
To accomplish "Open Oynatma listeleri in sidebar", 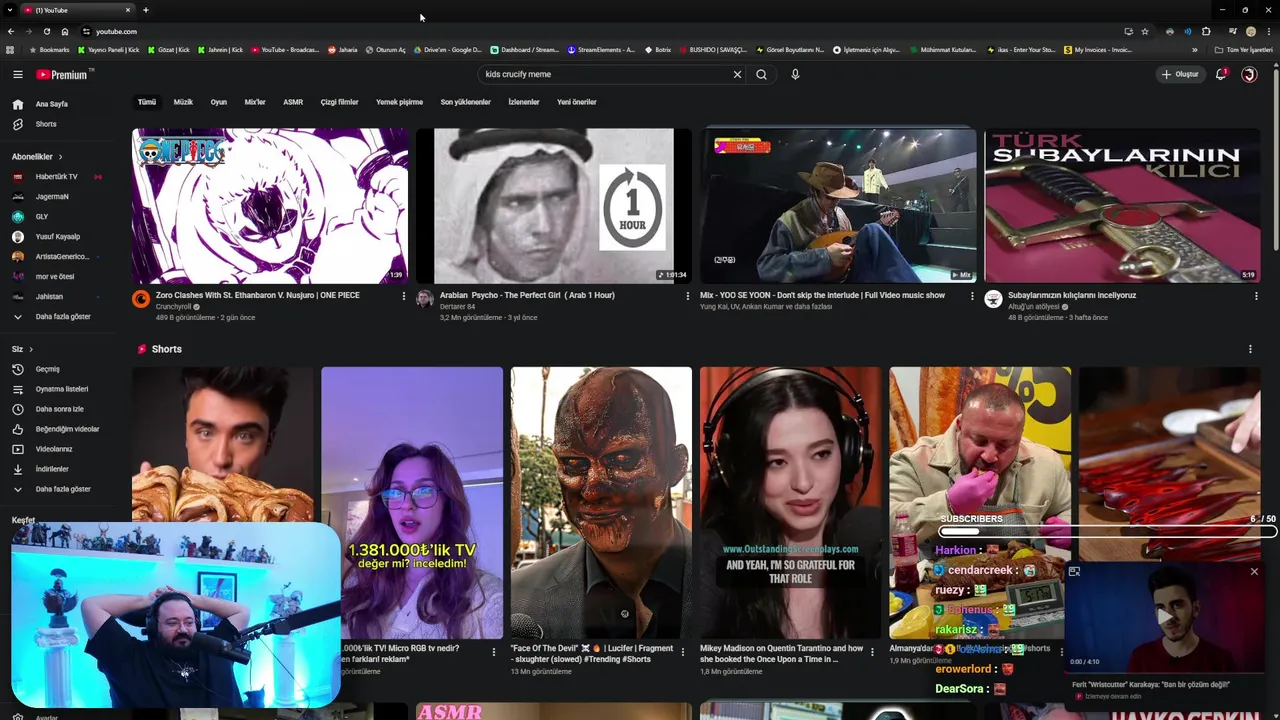I will pyautogui.click(x=61, y=389).
